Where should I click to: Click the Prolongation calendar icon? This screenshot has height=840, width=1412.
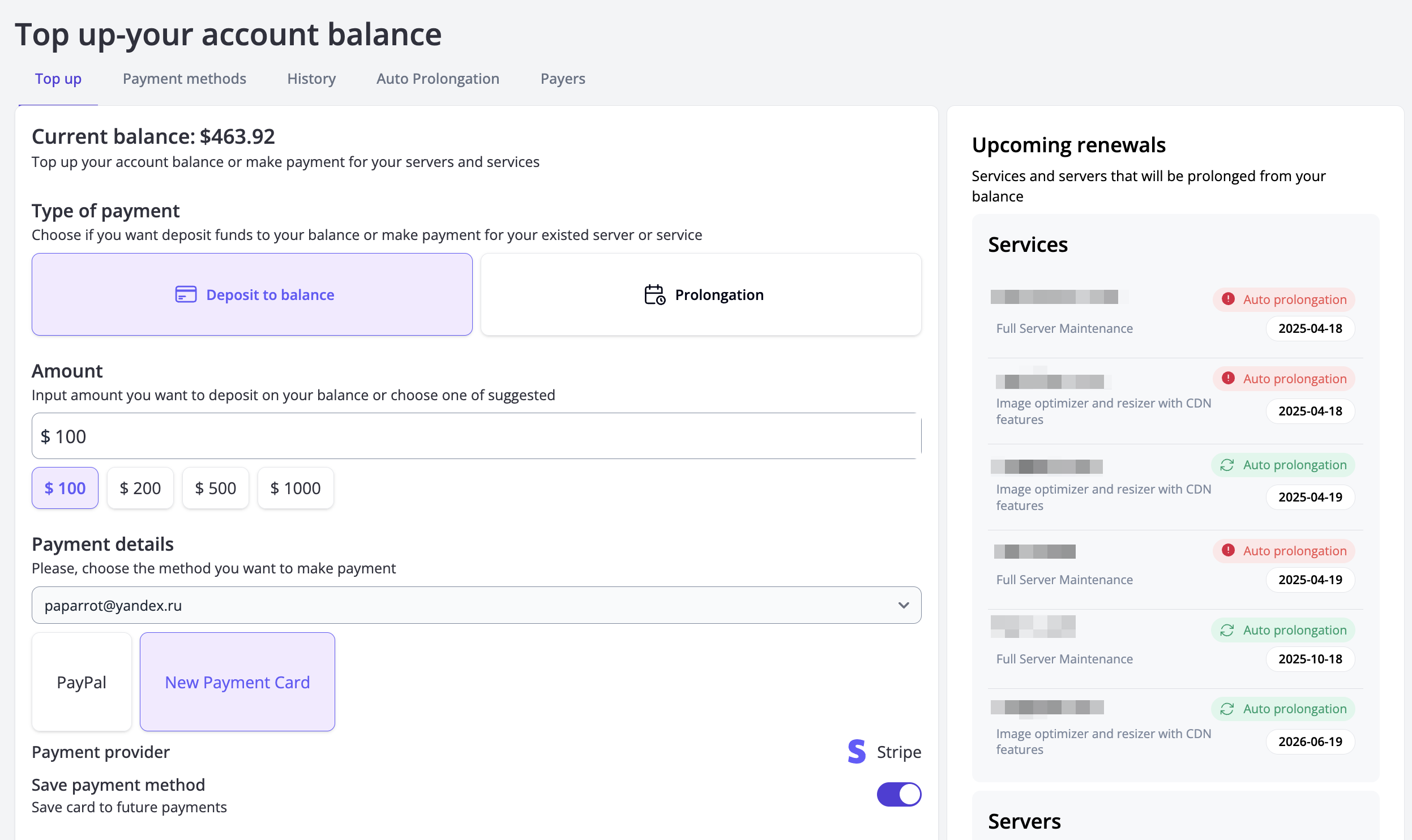[654, 294]
